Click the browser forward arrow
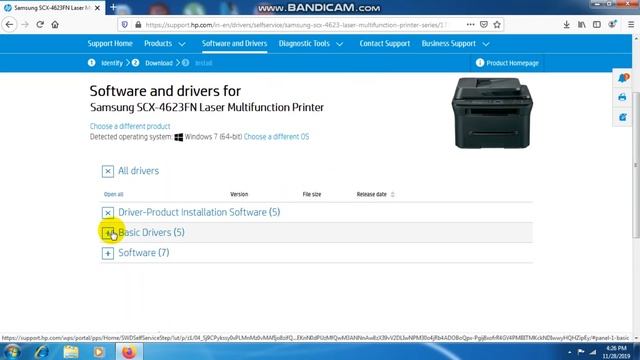 [25, 24]
